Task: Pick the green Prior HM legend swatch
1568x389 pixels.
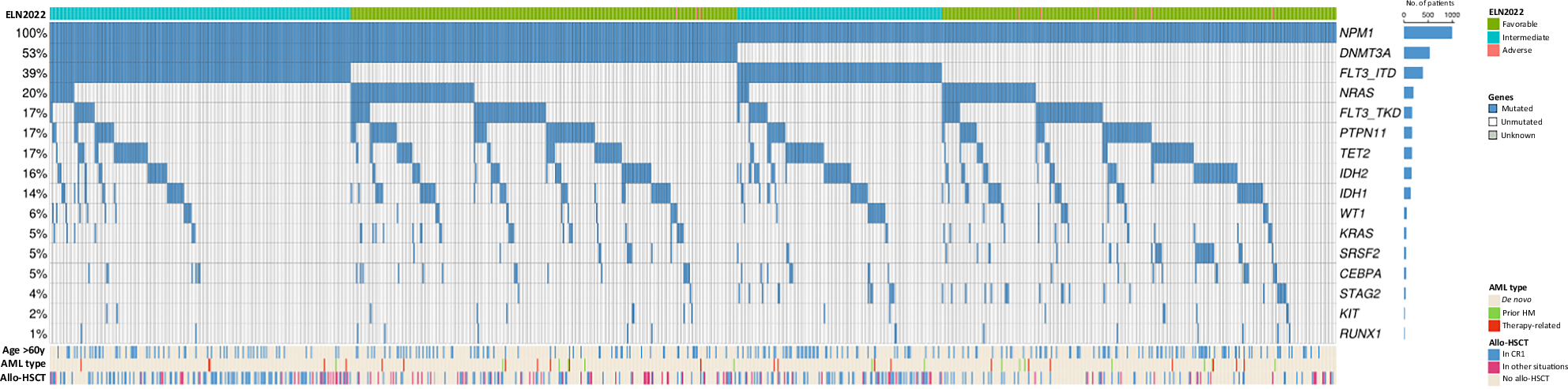Action: (1494, 312)
